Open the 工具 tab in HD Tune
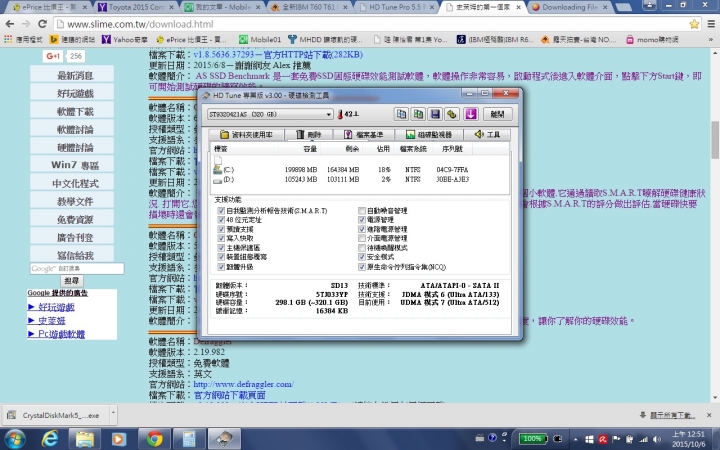Viewport: 720px width, 450px height. point(487,135)
